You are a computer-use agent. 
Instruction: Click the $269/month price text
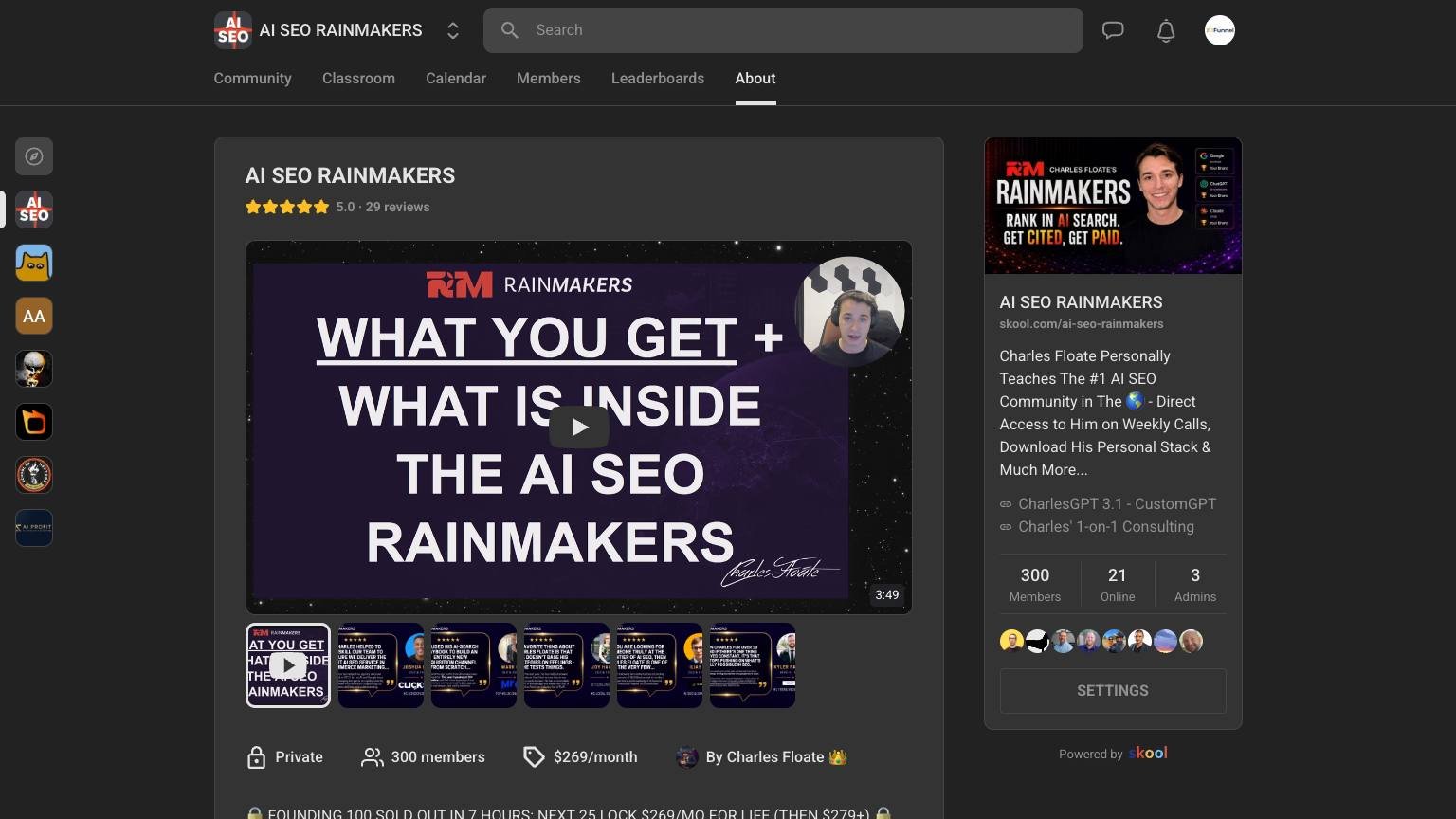[x=595, y=756]
